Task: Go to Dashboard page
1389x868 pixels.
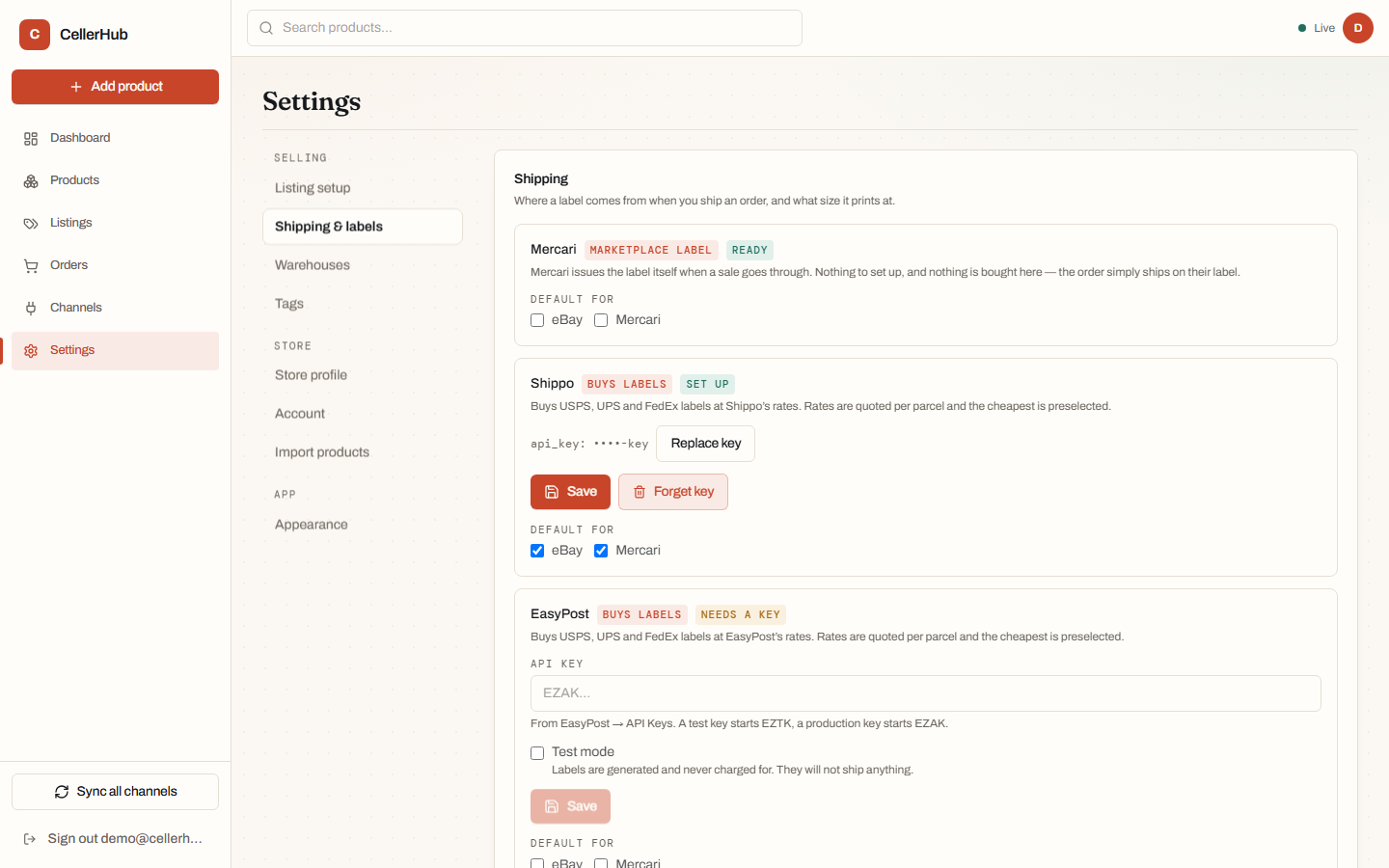Action: [x=116, y=139]
